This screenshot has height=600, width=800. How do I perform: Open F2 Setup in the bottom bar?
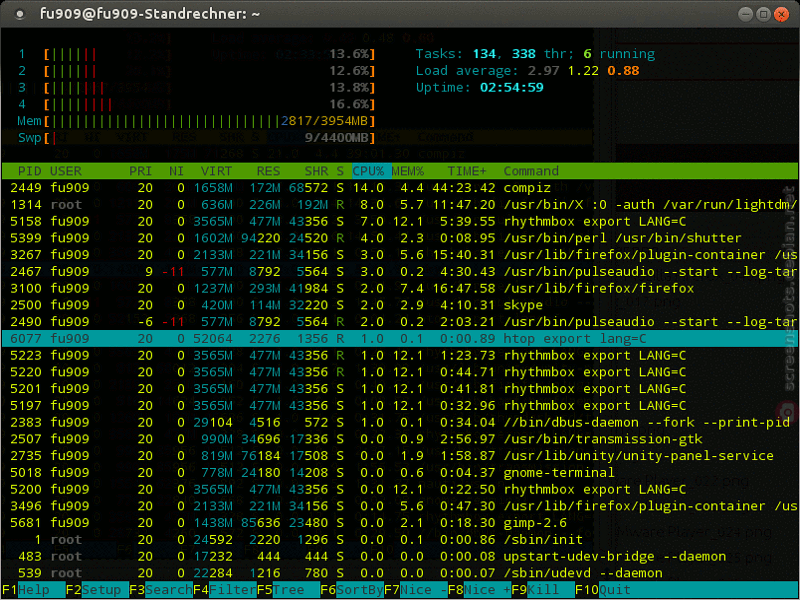[97, 590]
